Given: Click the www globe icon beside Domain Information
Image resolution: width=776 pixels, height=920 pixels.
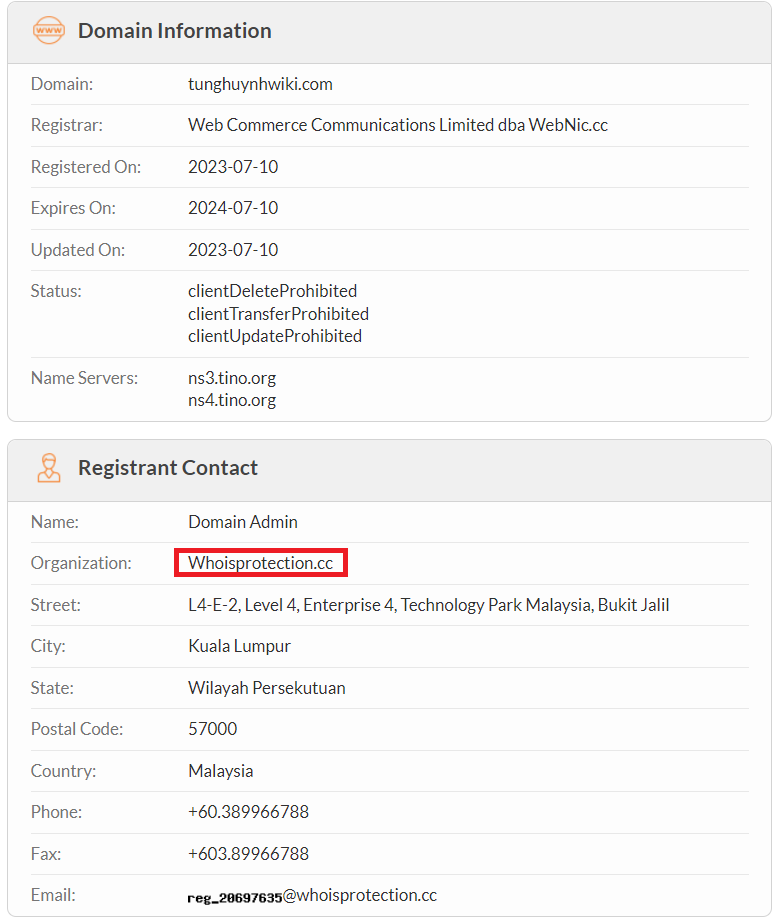Looking at the screenshot, I should coord(49,30).
